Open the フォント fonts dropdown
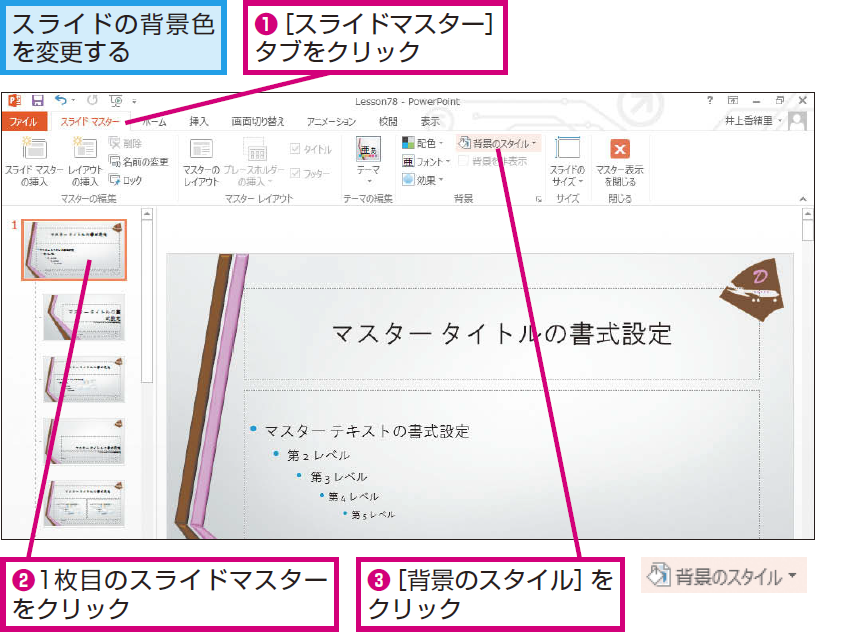 [x=426, y=161]
